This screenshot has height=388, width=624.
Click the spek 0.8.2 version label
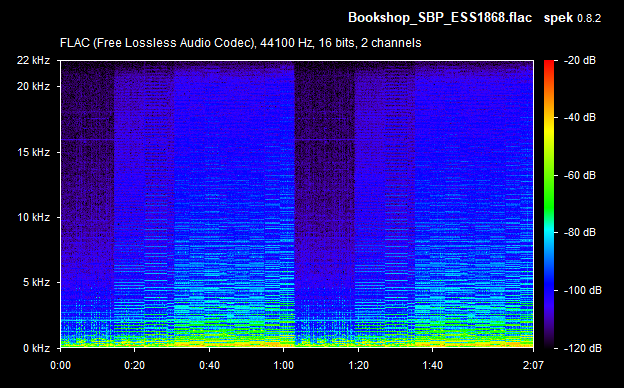click(572, 18)
